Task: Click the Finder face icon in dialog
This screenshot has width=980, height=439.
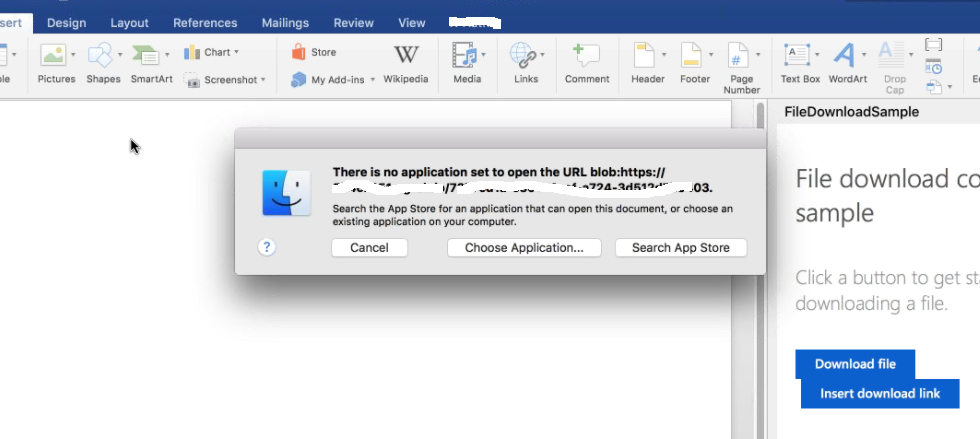Action: point(286,193)
